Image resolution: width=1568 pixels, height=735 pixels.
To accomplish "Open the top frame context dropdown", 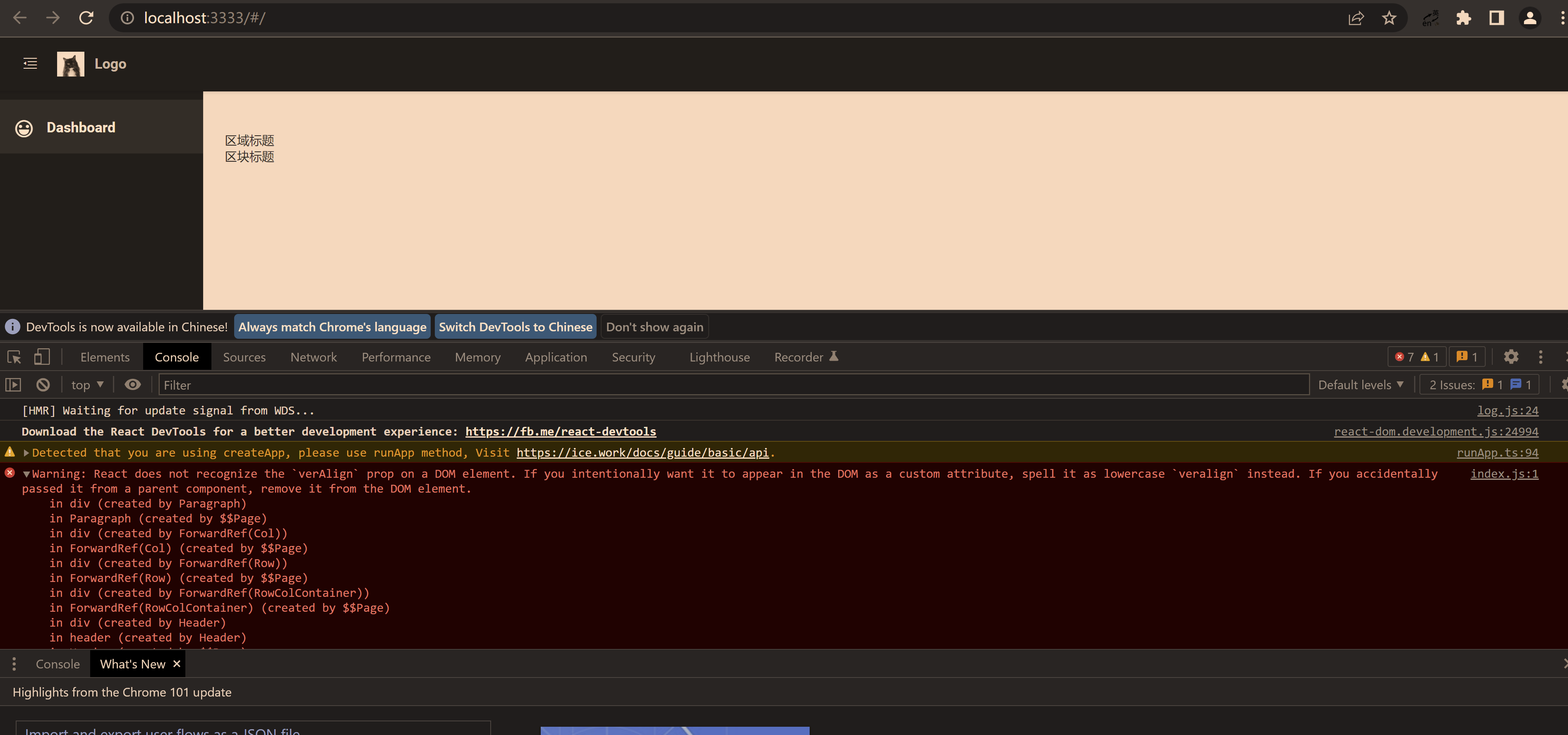I will (x=86, y=385).
